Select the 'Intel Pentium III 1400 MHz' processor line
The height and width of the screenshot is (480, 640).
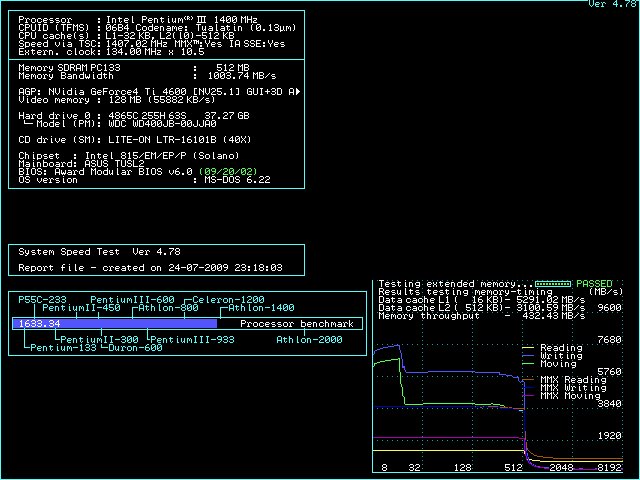(x=138, y=20)
